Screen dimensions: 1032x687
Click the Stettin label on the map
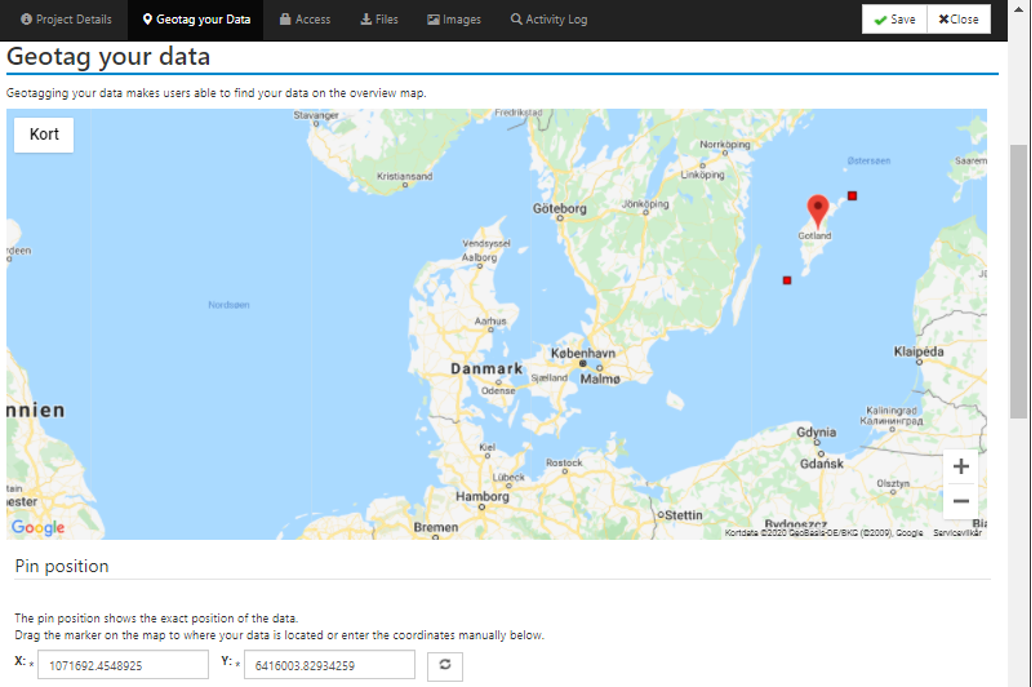pyautogui.click(x=683, y=515)
